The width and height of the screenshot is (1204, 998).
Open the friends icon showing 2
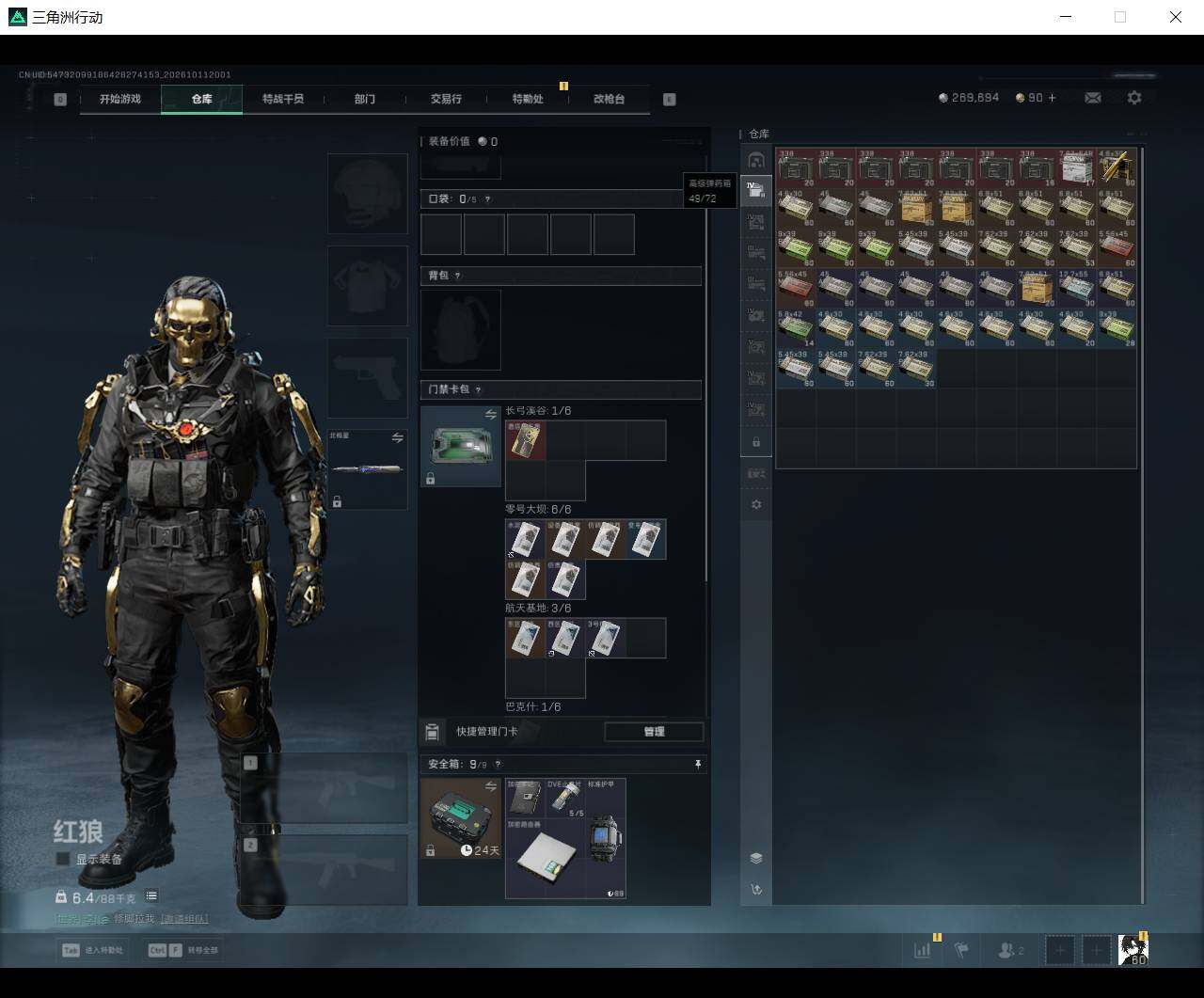[x=1011, y=950]
